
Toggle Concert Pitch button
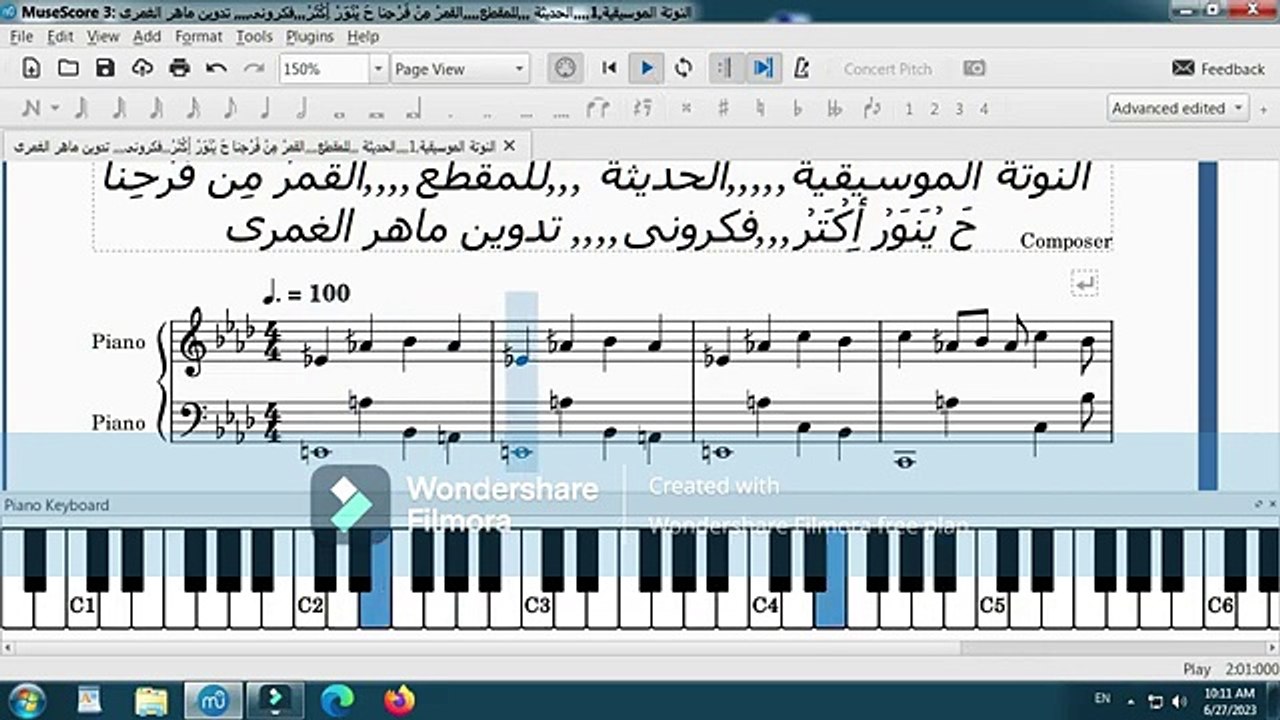(887, 69)
